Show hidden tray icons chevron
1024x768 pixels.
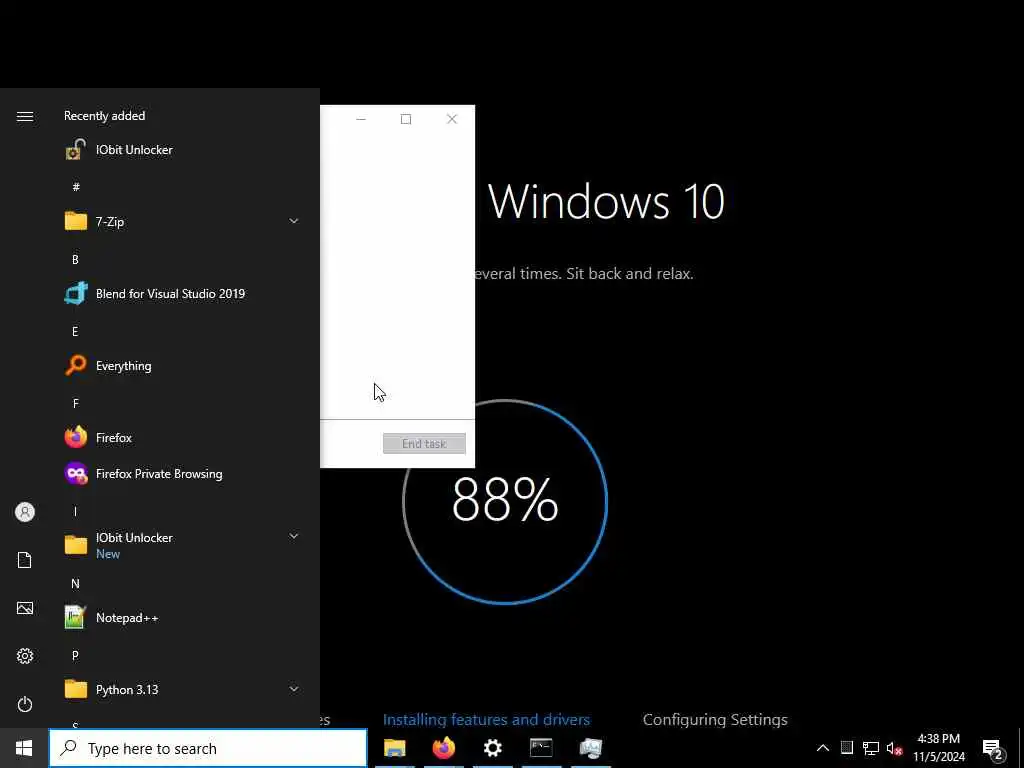823,748
